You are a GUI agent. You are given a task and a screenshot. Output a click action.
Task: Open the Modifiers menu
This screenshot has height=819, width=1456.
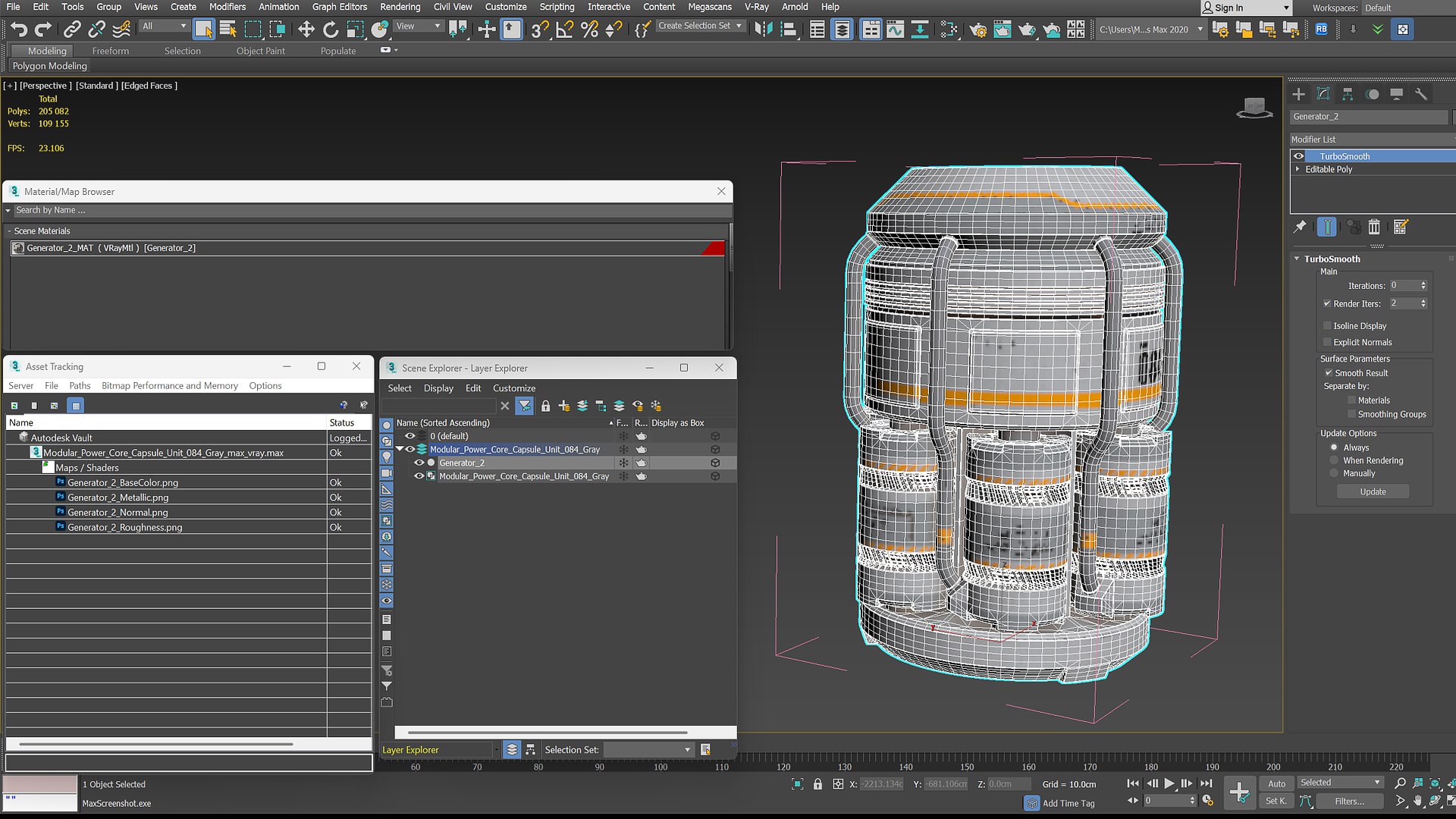(227, 7)
